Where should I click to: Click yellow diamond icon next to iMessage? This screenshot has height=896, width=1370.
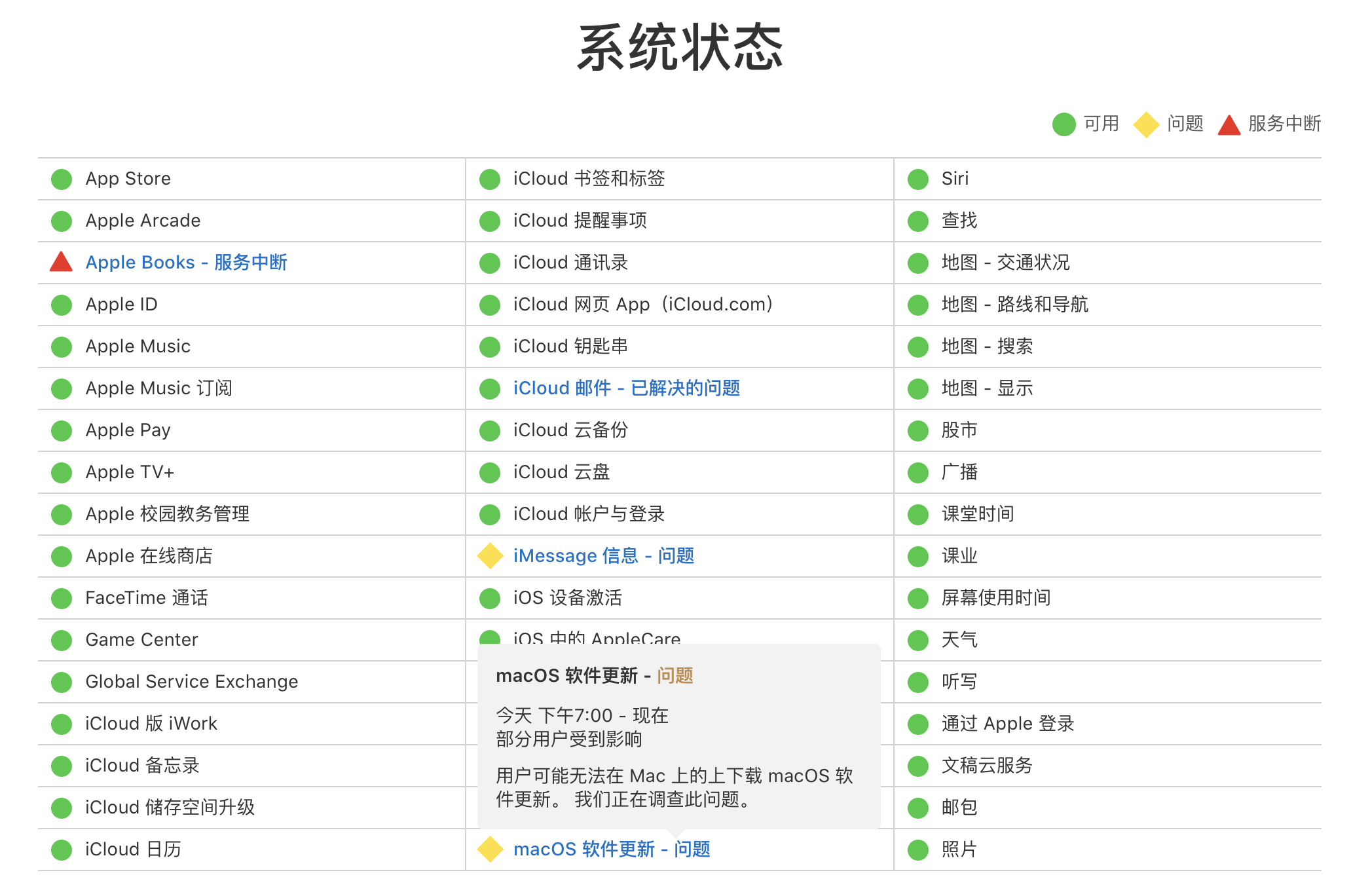tap(490, 556)
